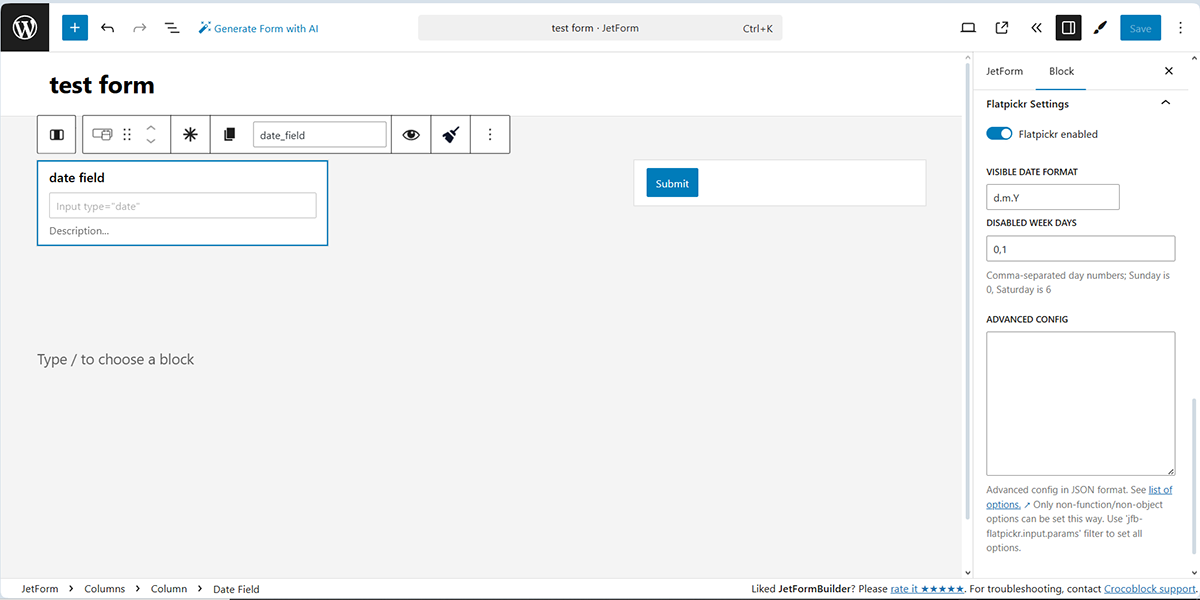This screenshot has height=600, width=1200.
Task: Click the date input placeholder field
Action: coord(183,206)
